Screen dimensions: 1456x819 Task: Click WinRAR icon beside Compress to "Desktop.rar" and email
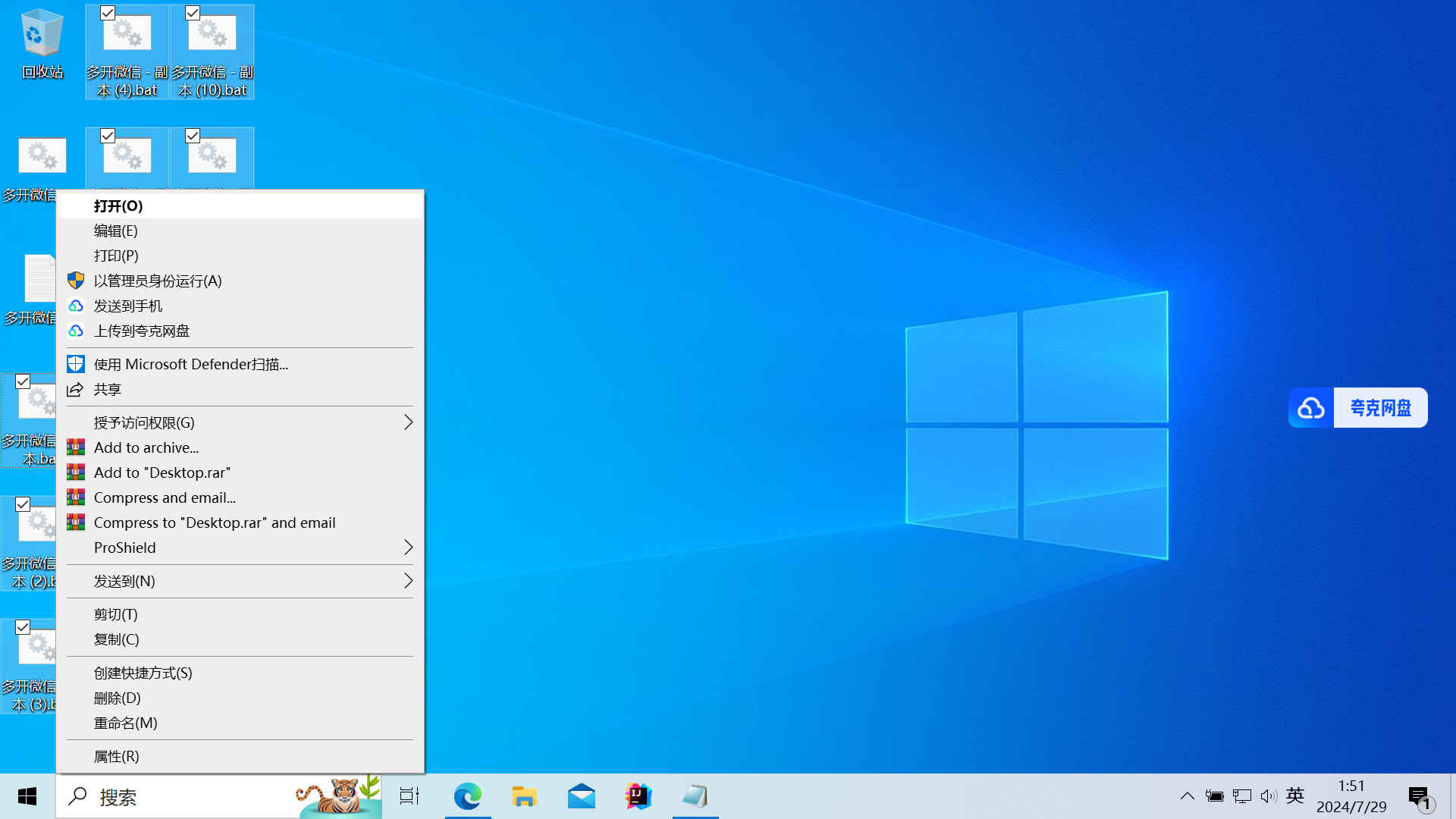pos(76,522)
